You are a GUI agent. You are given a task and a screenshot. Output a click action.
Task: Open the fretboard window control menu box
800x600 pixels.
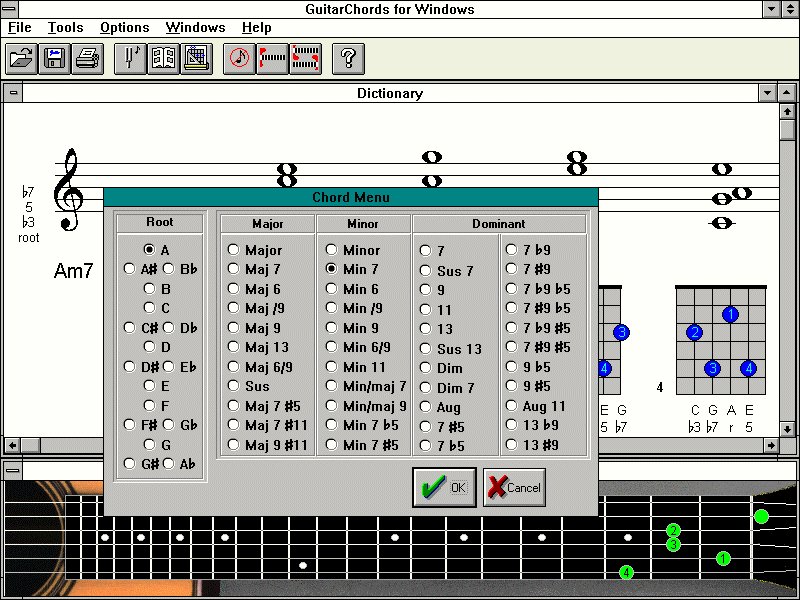pyautogui.click(x=13, y=470)
